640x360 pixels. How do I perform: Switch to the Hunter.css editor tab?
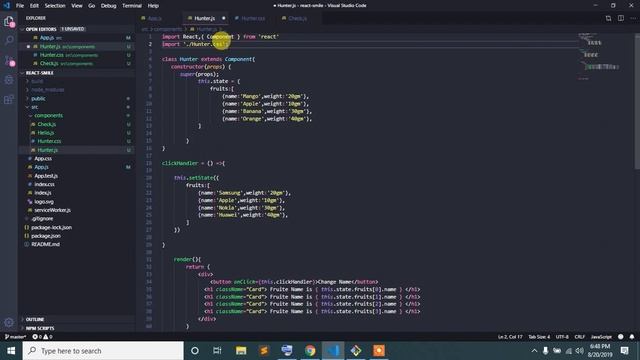pos(253,18)
